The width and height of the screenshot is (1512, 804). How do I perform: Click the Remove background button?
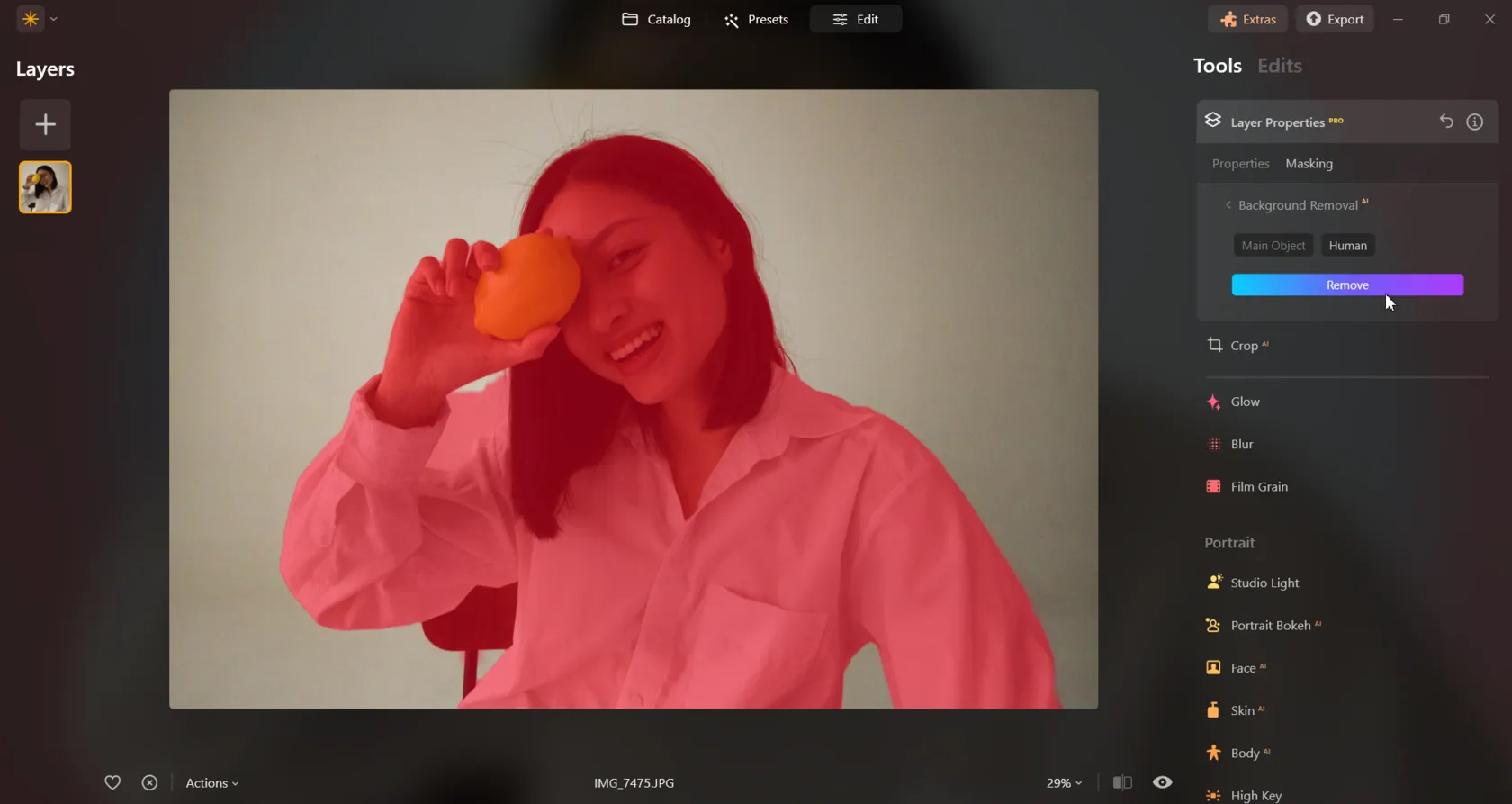[x=1346, y=285]
